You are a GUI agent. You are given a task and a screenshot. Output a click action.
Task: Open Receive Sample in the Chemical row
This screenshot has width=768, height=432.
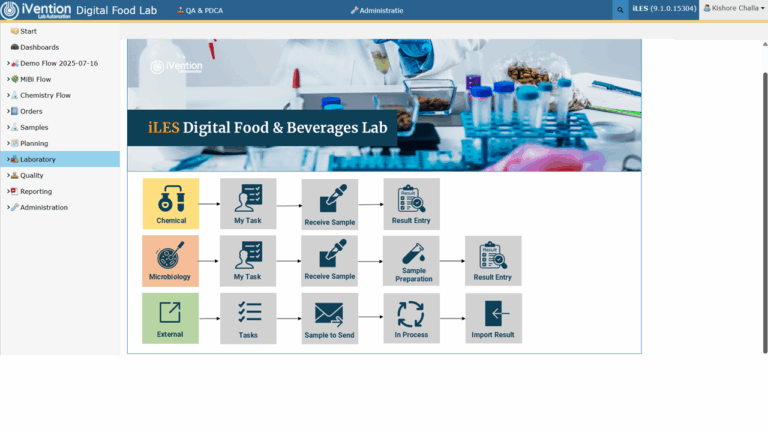330,204
